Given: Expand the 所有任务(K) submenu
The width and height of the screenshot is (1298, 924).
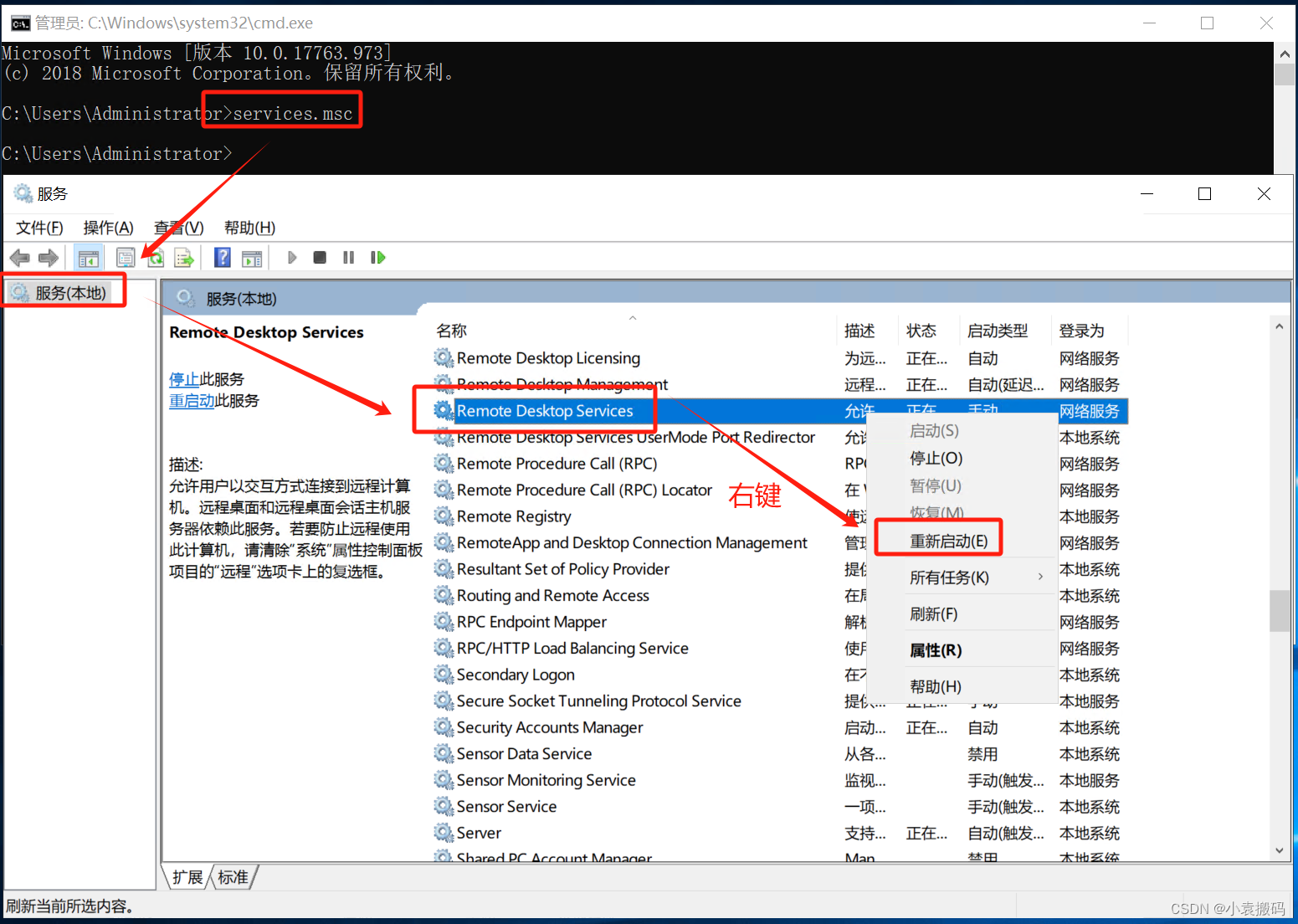Looking at the screenshot, I should tap(962, 577).
